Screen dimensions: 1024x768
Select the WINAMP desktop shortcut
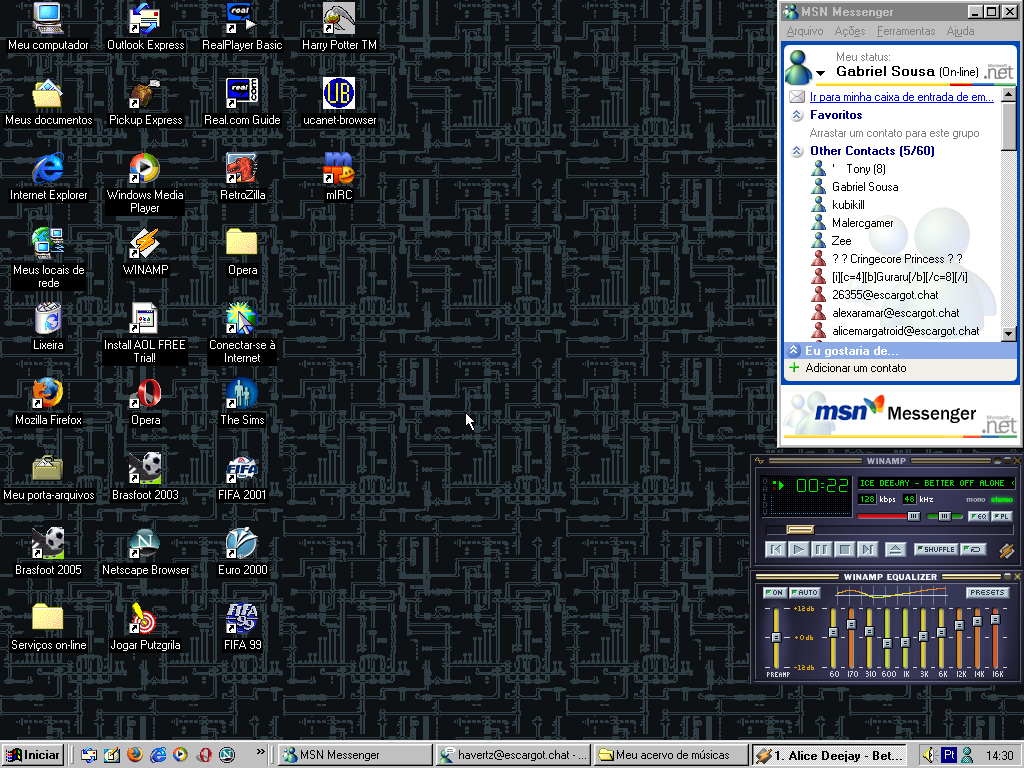[145, 251]
